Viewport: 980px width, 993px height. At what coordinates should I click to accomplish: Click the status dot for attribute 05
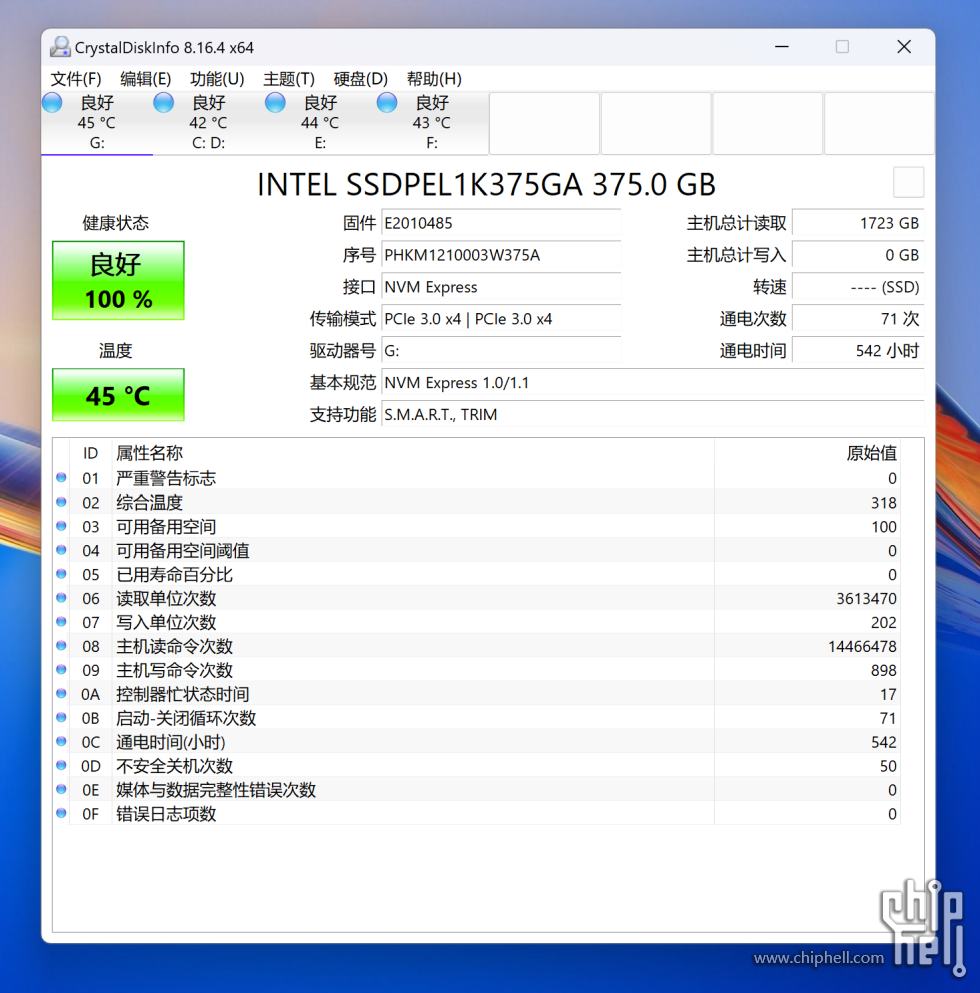pos(61,574)
